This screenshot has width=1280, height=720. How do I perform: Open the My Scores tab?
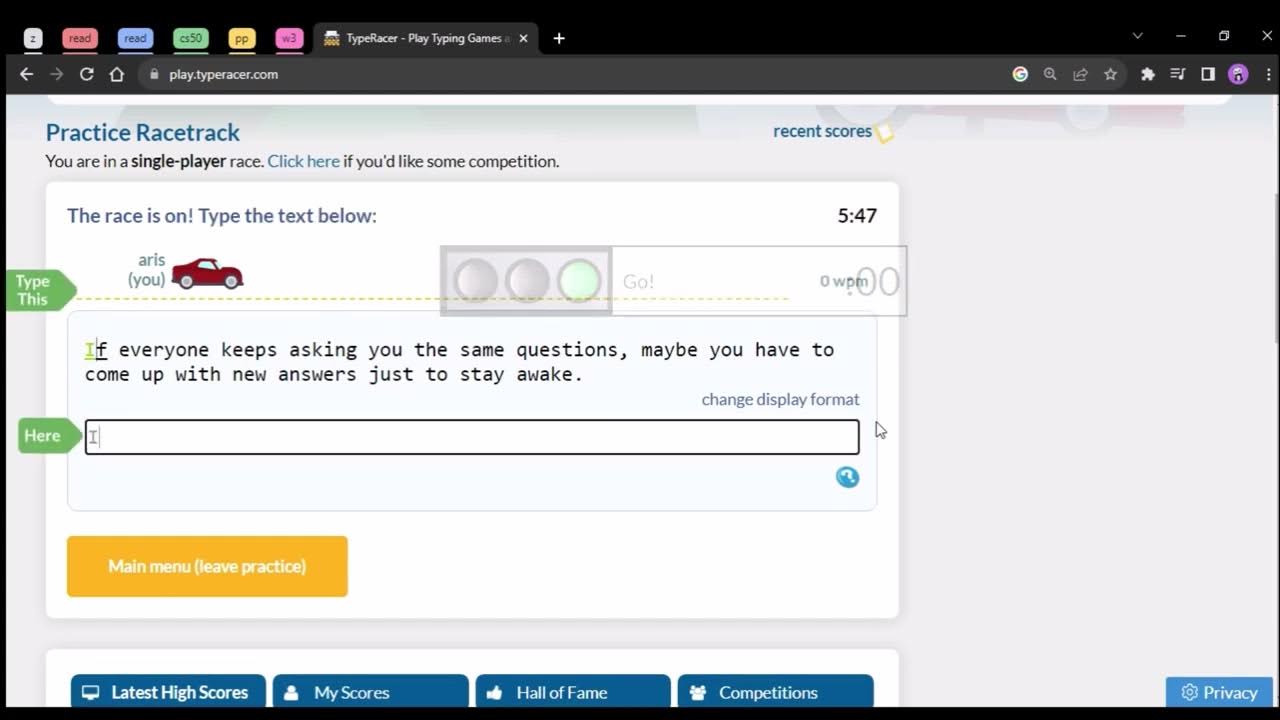371,692
